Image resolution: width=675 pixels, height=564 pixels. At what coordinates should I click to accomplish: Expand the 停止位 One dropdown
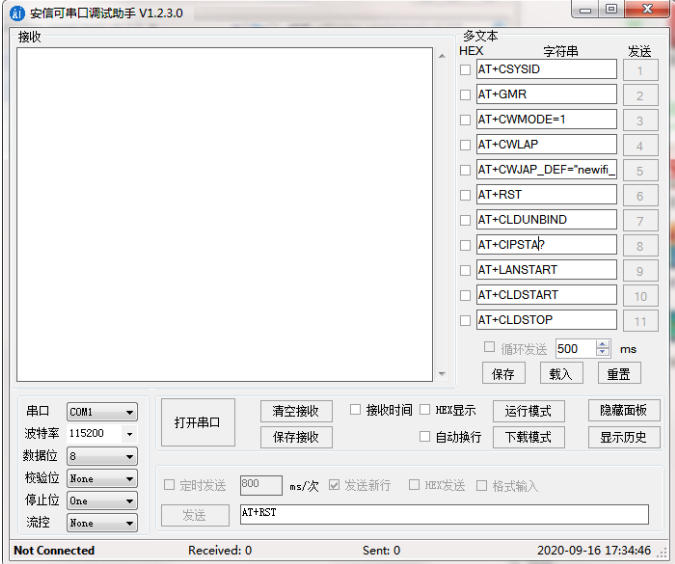click(x=102, y=501)
